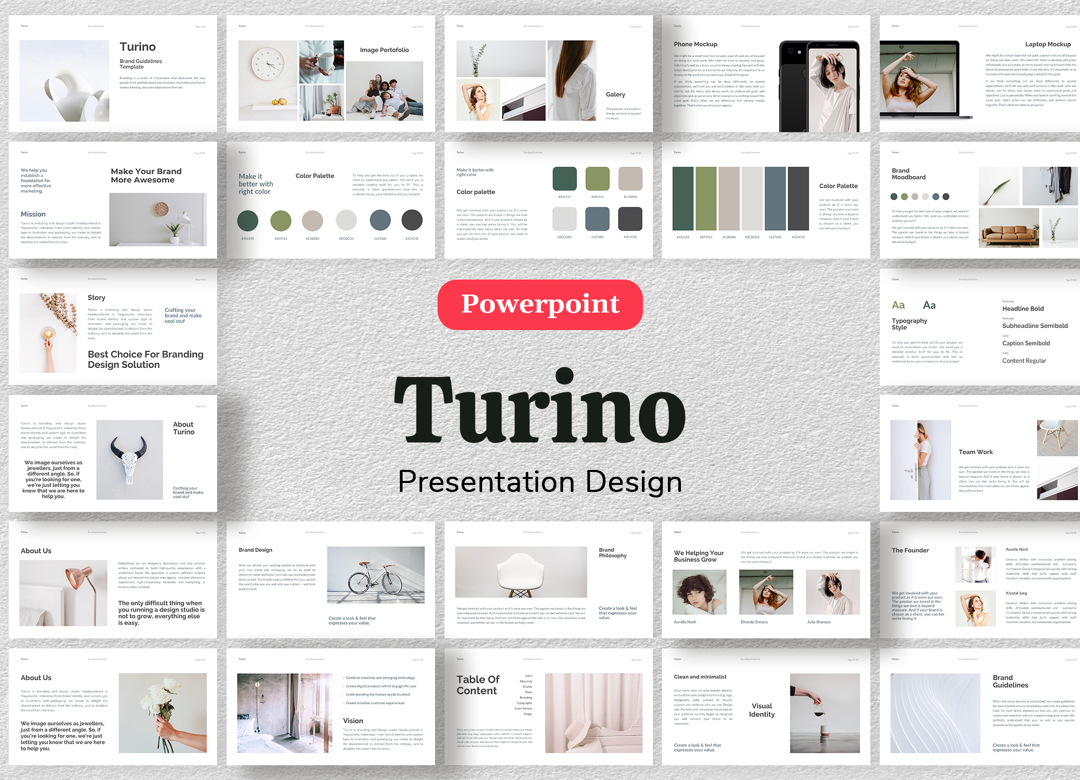Viewport: 1080px width, 780px height.
Task: Open the Vision slide thumbnail
Action: [x=331, y=706]
